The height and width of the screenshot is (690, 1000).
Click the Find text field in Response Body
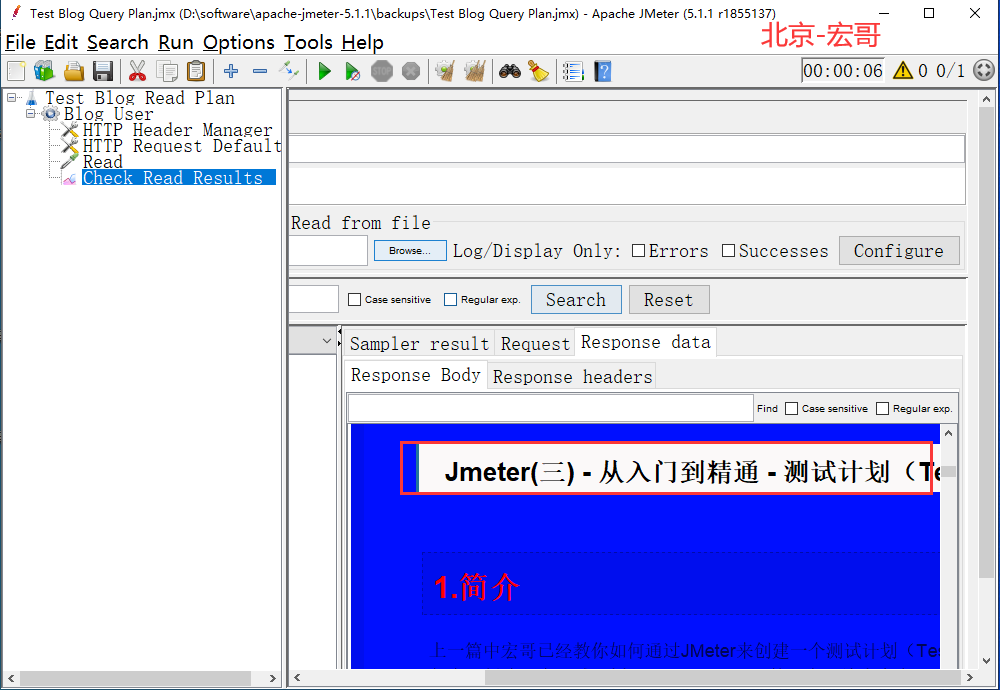pyautogui.click(x=550, y=409)
